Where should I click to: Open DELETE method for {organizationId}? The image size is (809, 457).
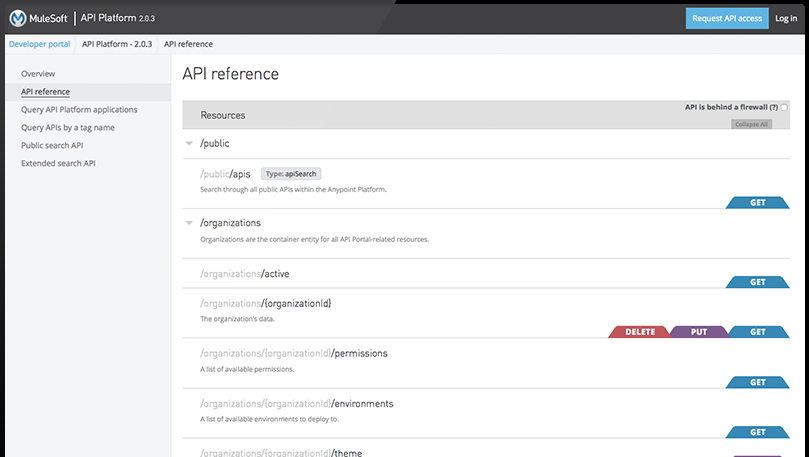click(640, 332)
